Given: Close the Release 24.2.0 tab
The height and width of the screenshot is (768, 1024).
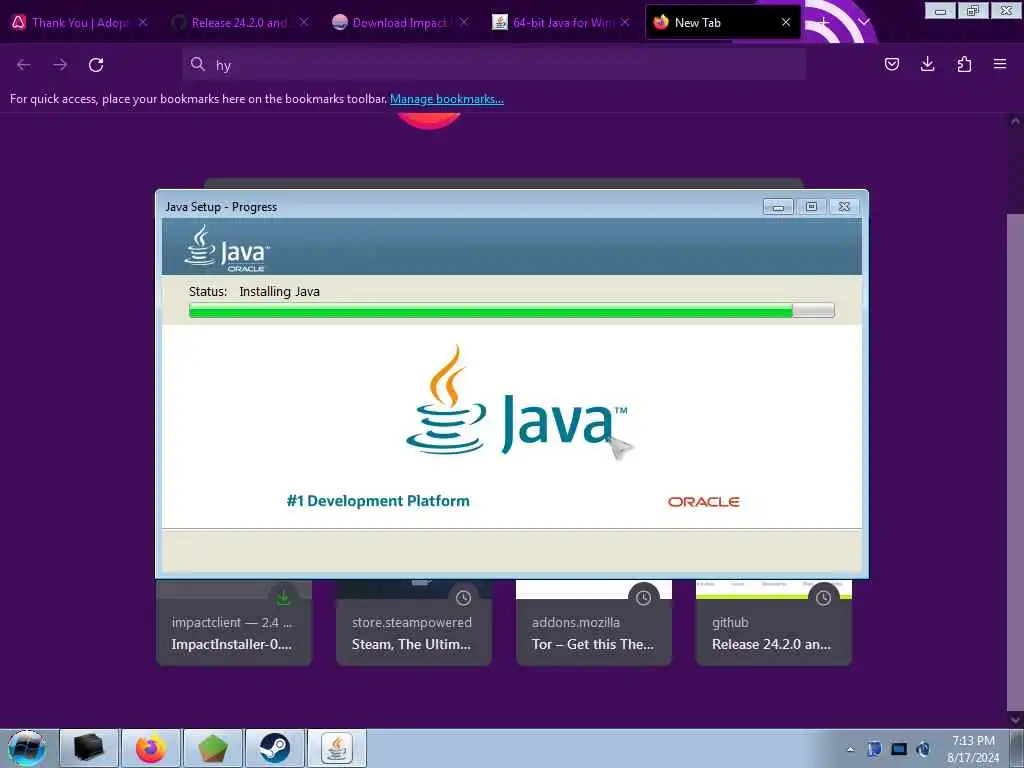Looking at the screenshot, I should coord(304,23).
